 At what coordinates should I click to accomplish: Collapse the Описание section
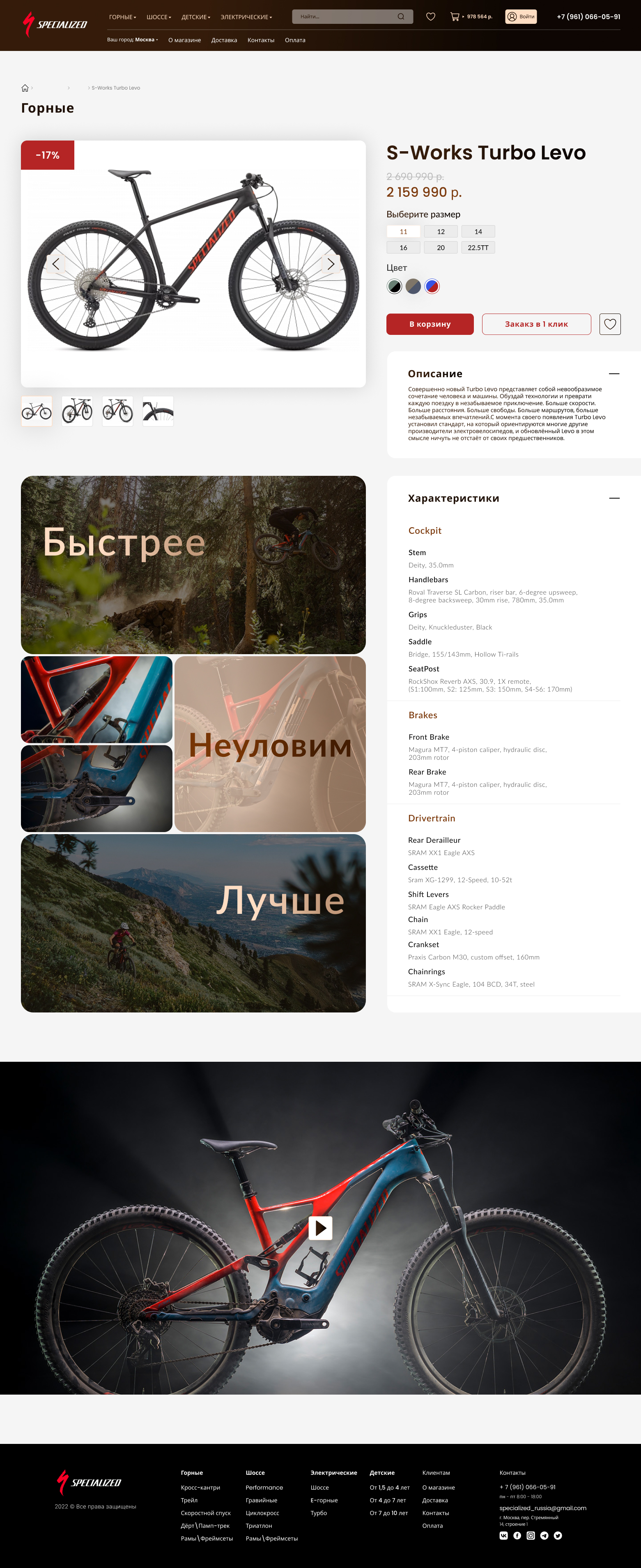pos(614,374)
